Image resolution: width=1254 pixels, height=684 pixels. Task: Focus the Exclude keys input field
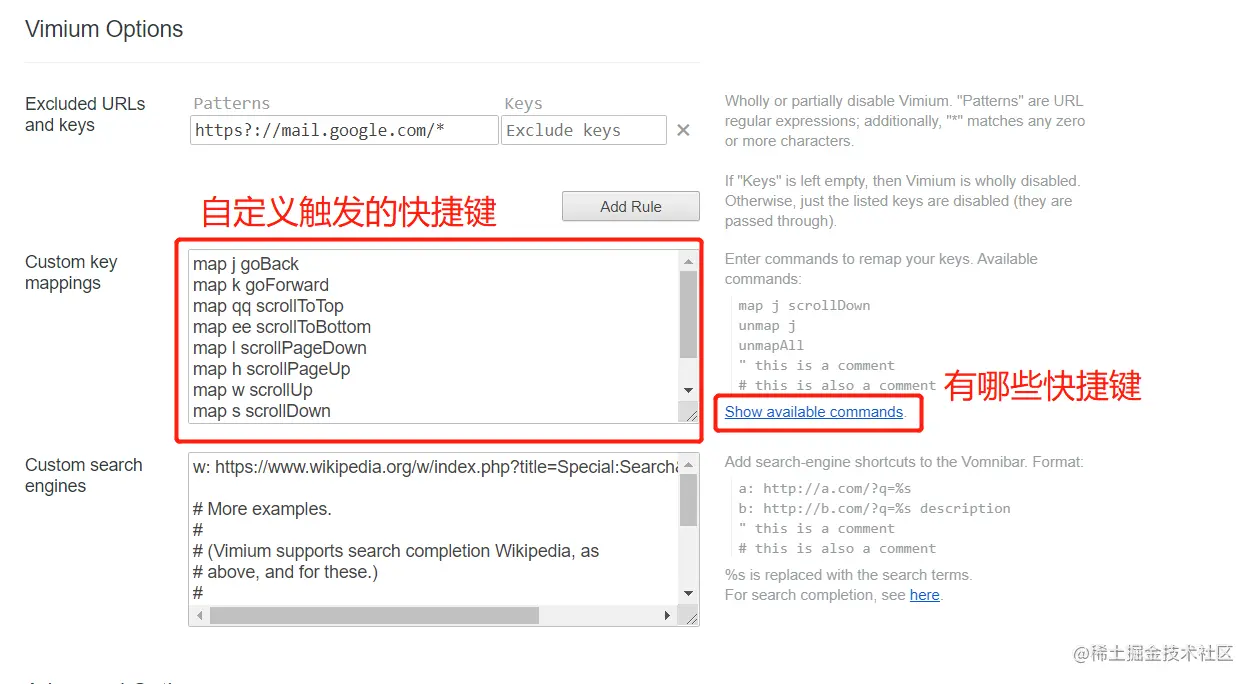(x=583, y=130)
